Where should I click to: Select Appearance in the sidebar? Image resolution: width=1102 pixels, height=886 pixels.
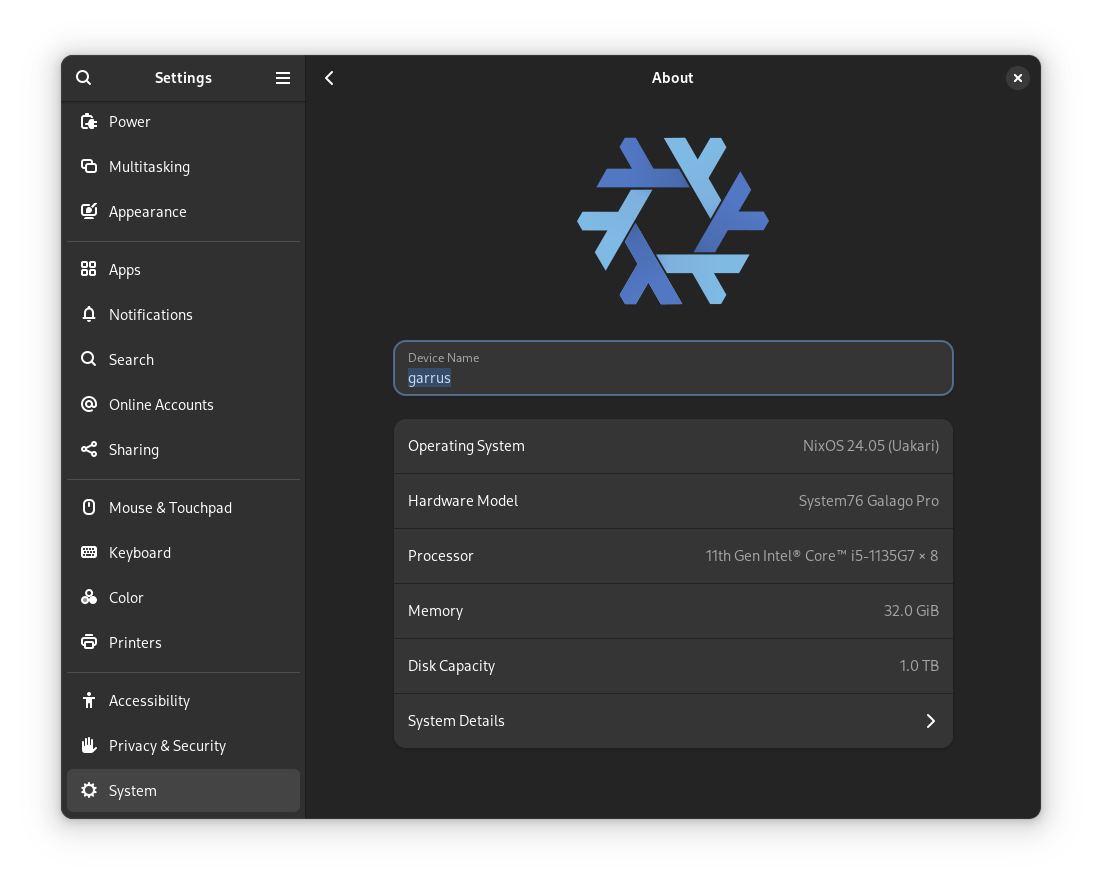click(x=148, y=212)
